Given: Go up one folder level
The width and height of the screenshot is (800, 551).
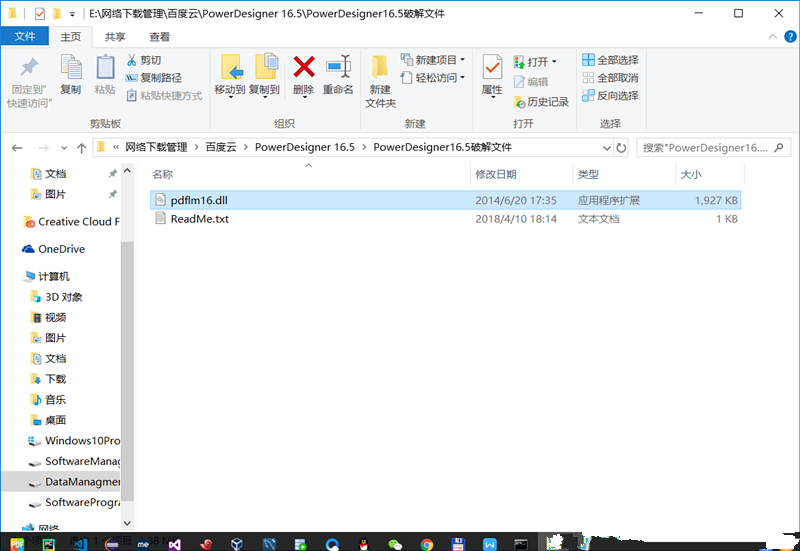Looking at the screenshot, I should [82, 148].
